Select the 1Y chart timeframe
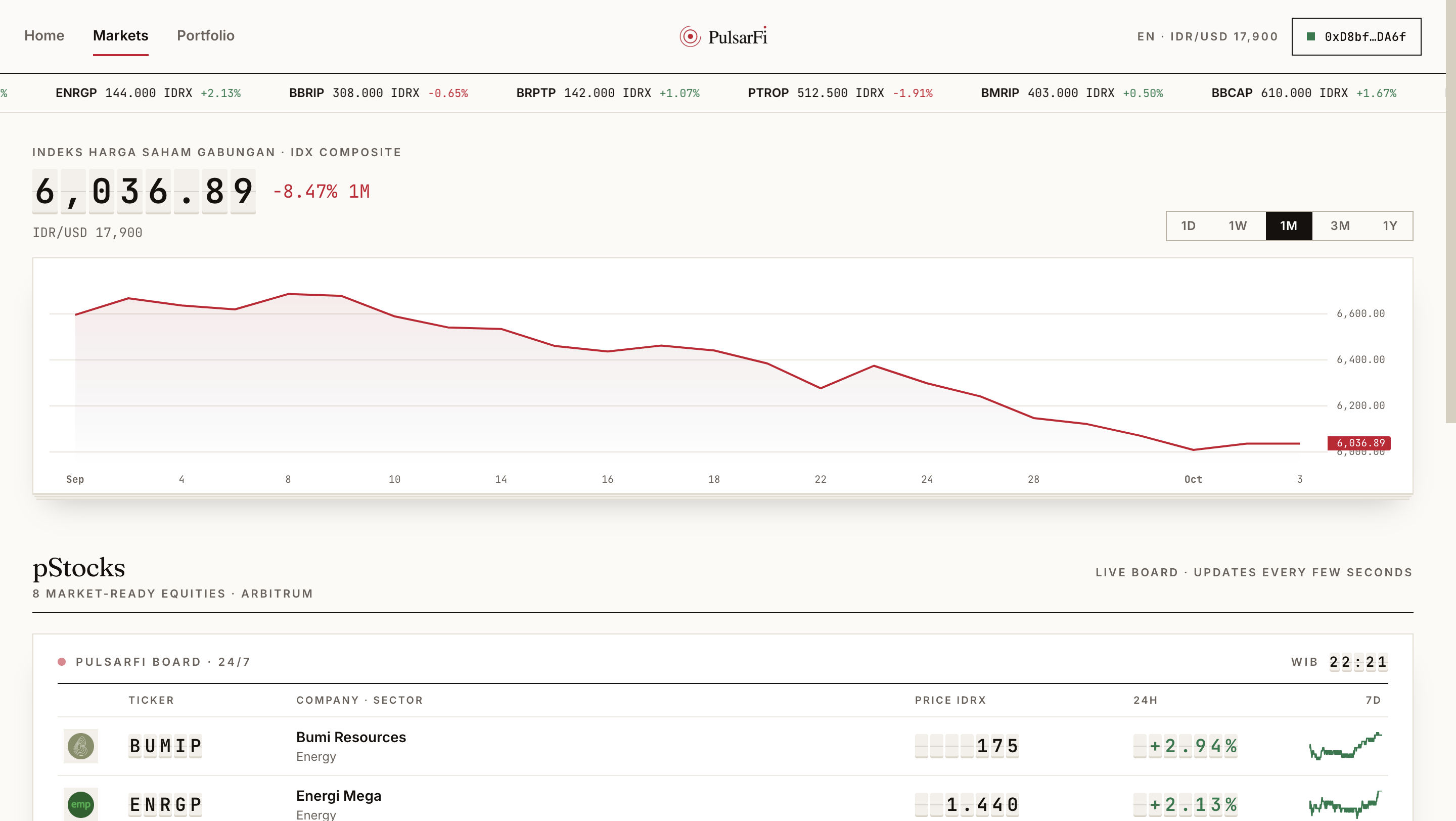 (x=1390, y=226)
